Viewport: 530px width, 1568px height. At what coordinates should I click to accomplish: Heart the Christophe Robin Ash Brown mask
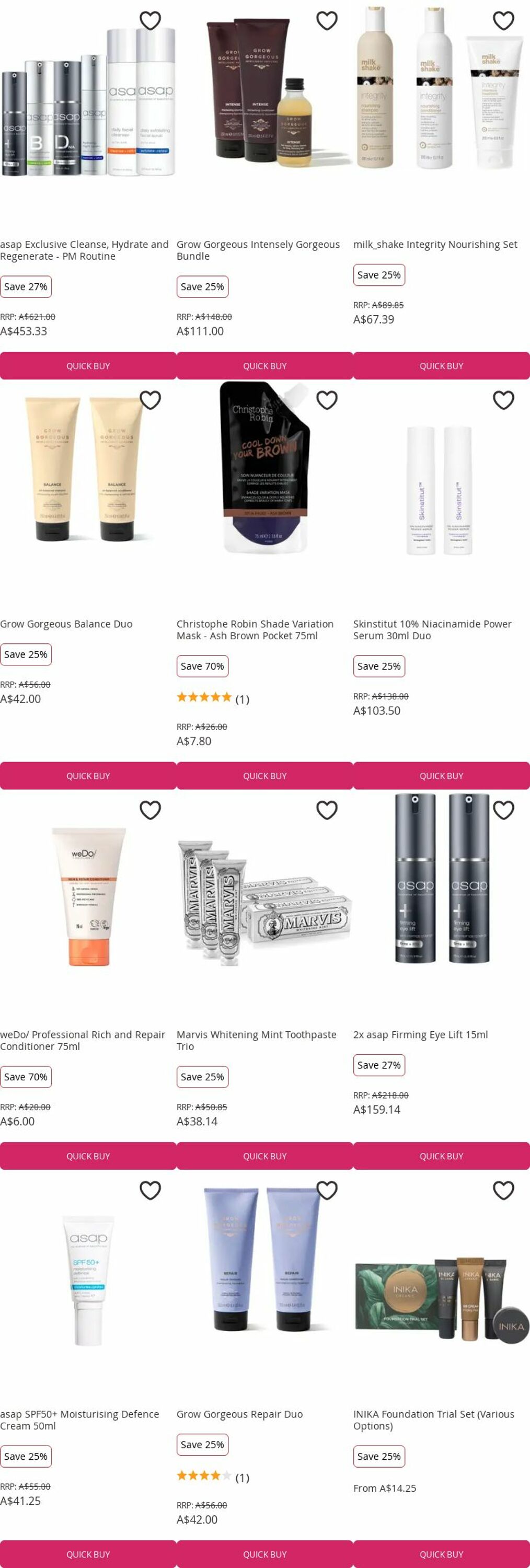327,400
